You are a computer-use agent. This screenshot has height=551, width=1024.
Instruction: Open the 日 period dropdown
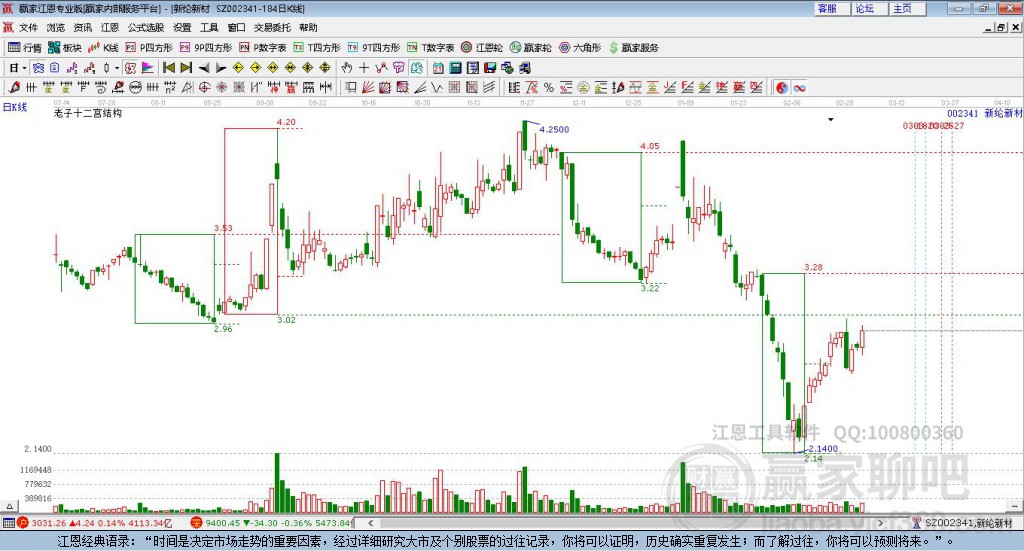pos(17,67)
